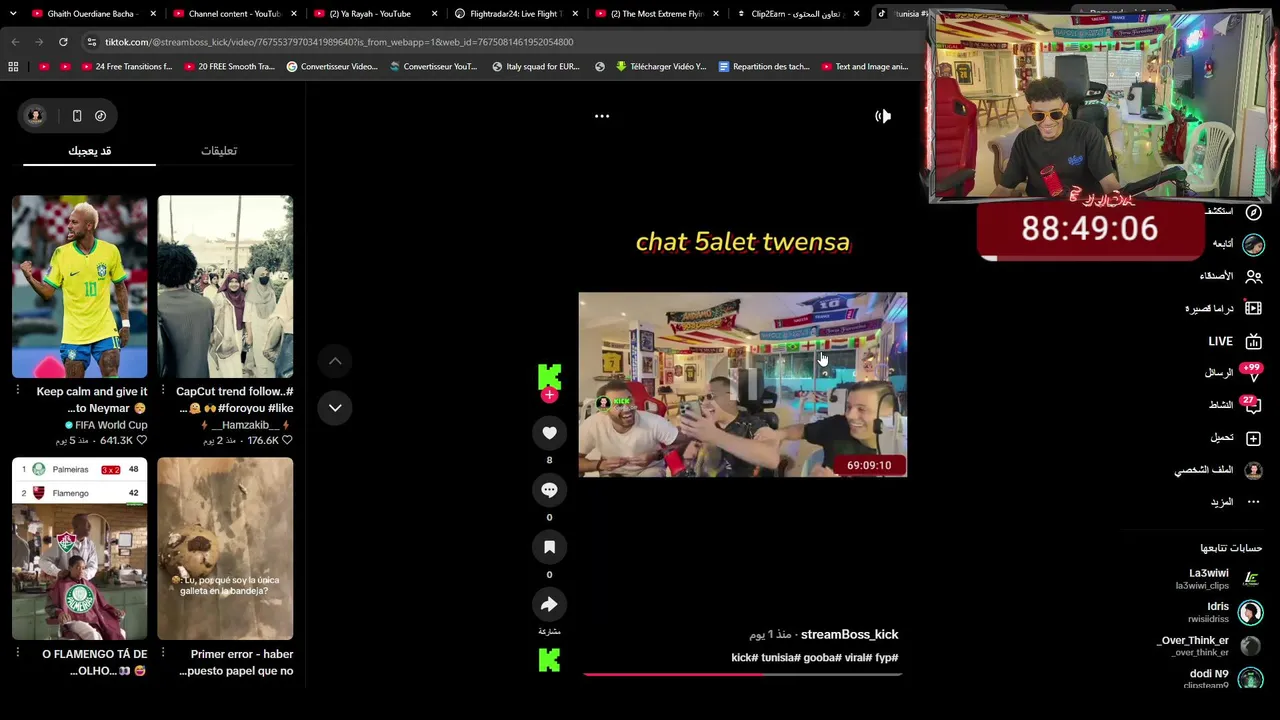Open the Upload plus icon labeled تحميل
This screenshot has height=720, width=1280.
1253,438
